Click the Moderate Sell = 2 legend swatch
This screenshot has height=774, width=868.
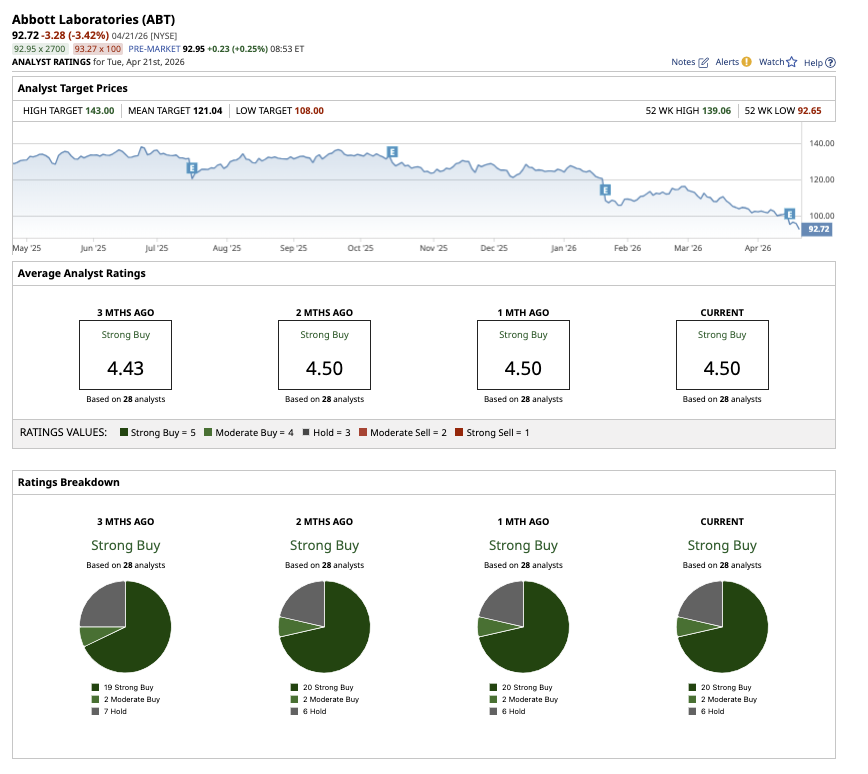(363, 432)
